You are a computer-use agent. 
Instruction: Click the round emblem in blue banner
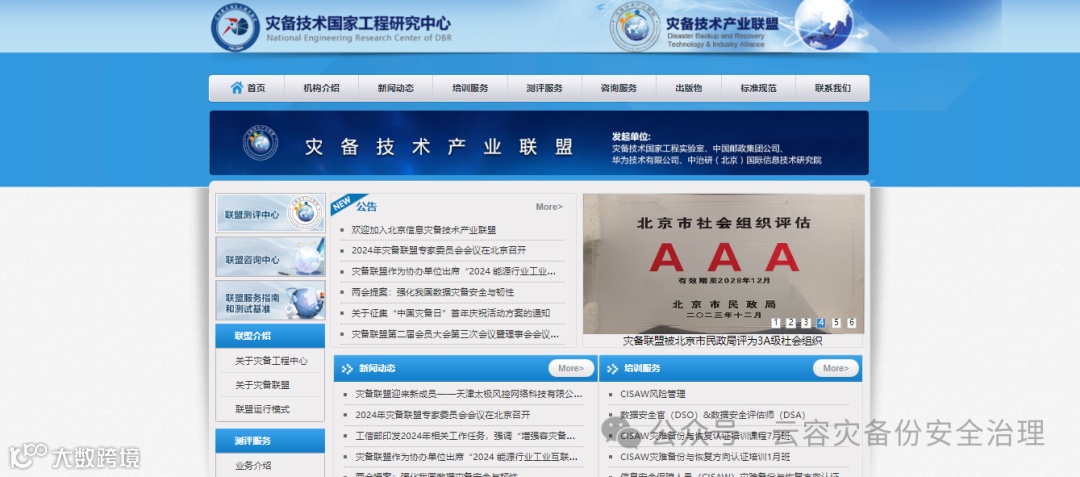click(260, 142)
